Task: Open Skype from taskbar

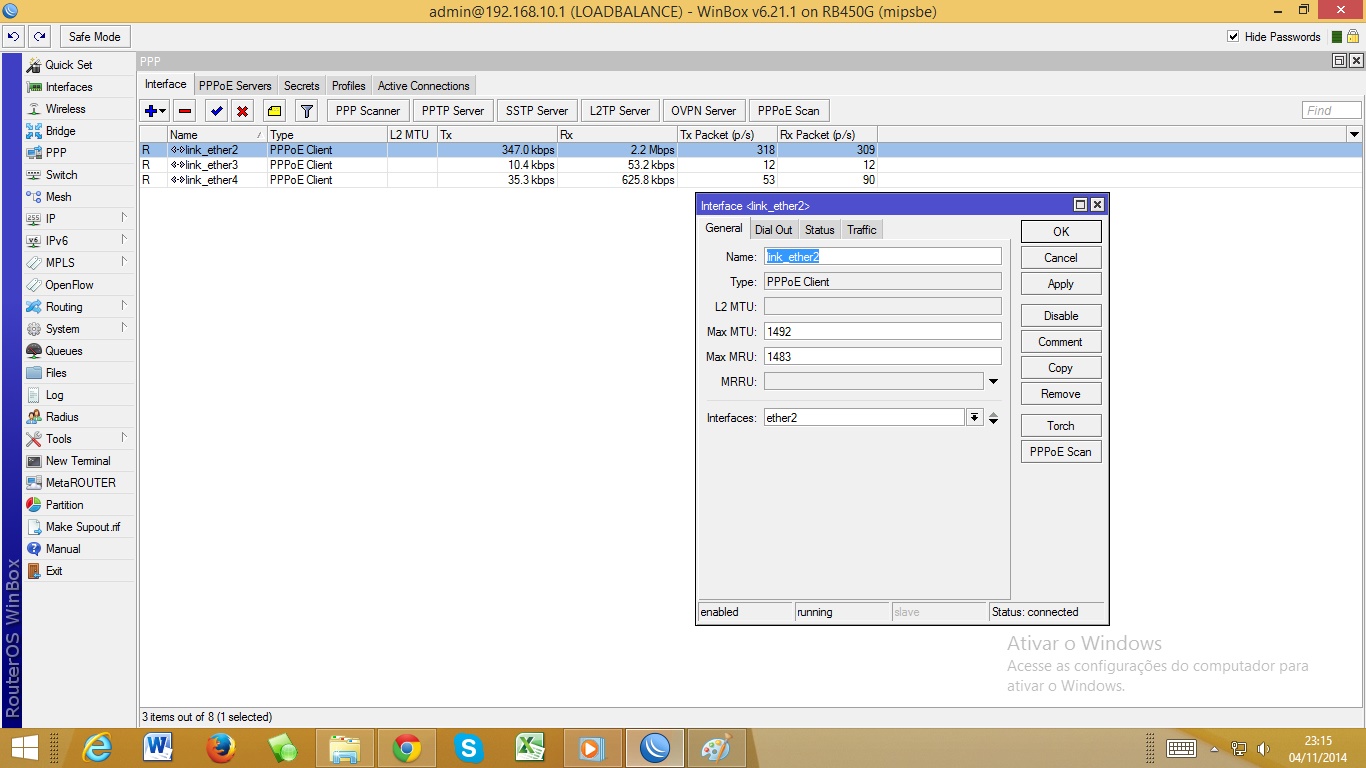Action: [x=468, y=747]
